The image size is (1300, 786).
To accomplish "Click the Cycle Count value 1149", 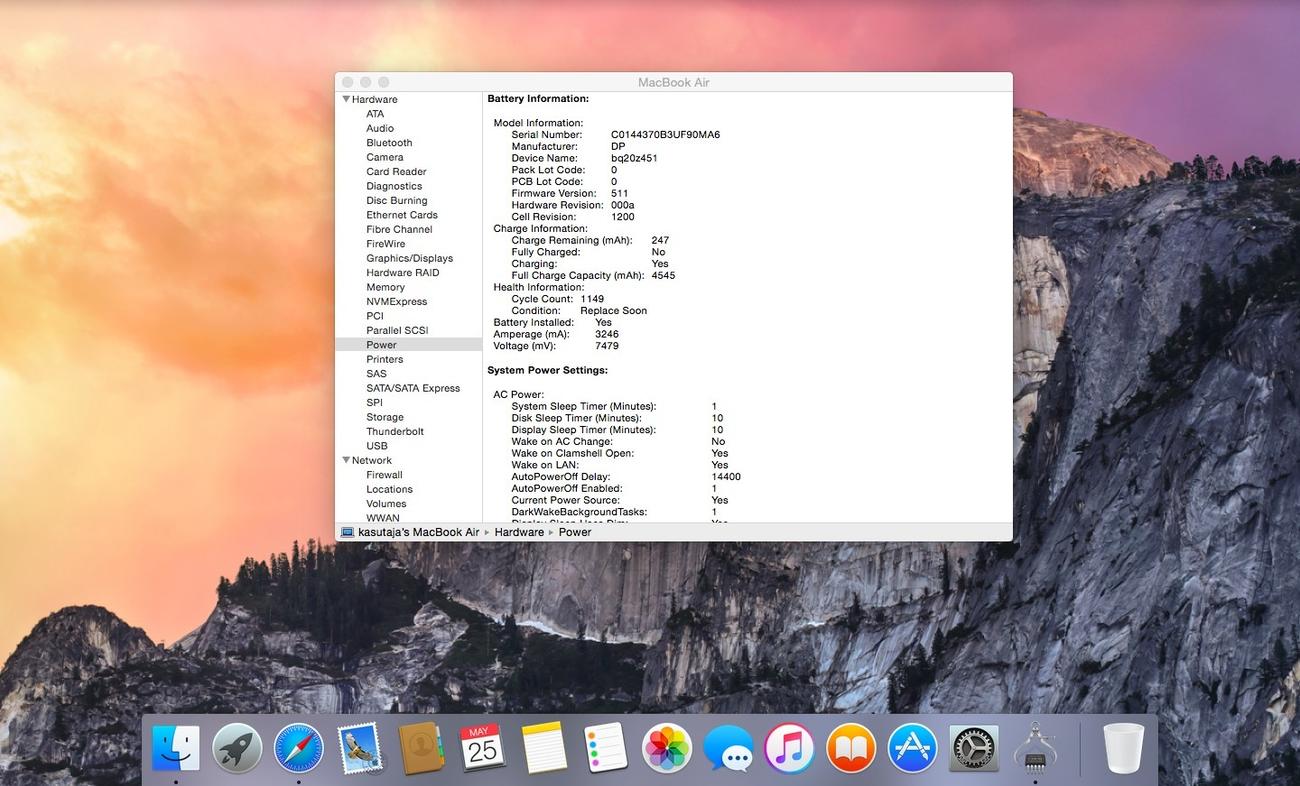I will tap(592, 299).
